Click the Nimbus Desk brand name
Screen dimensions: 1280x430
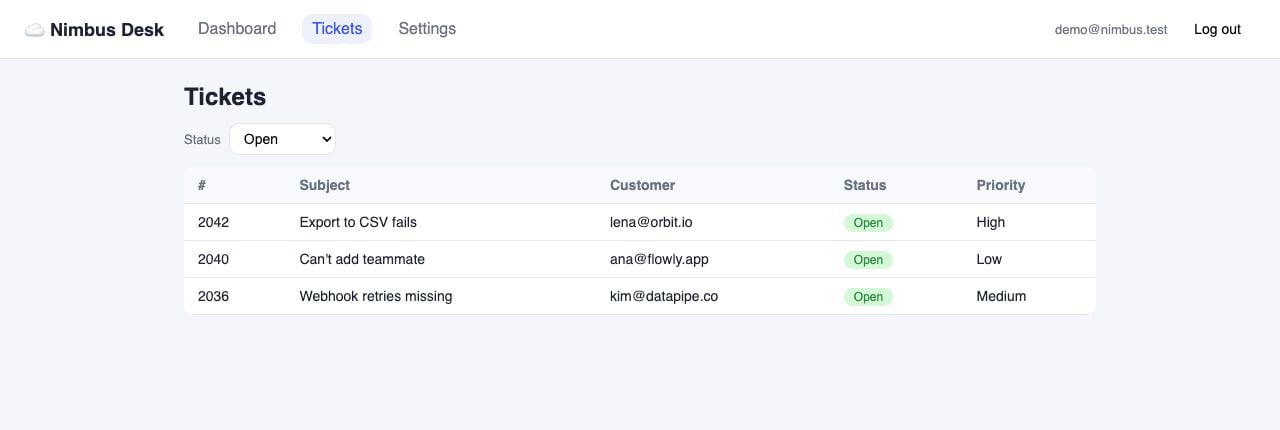click(107, 30)
